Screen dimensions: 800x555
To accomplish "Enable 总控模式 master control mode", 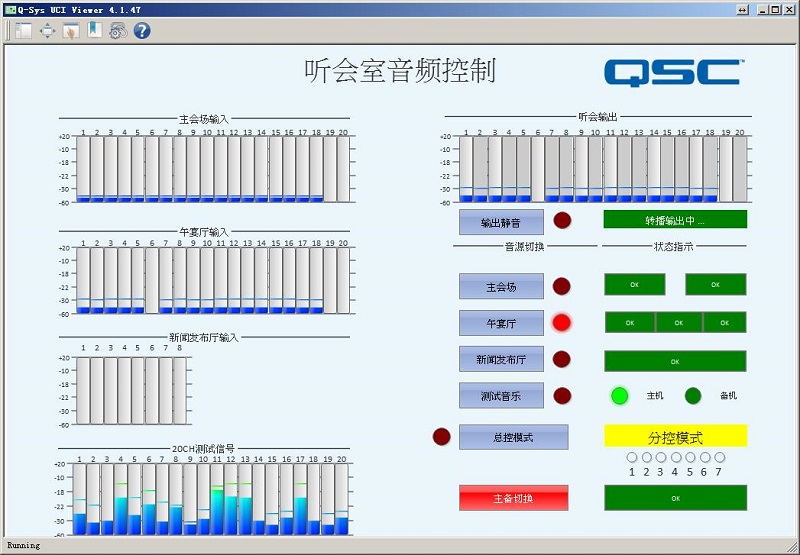I will coord(513,437).
